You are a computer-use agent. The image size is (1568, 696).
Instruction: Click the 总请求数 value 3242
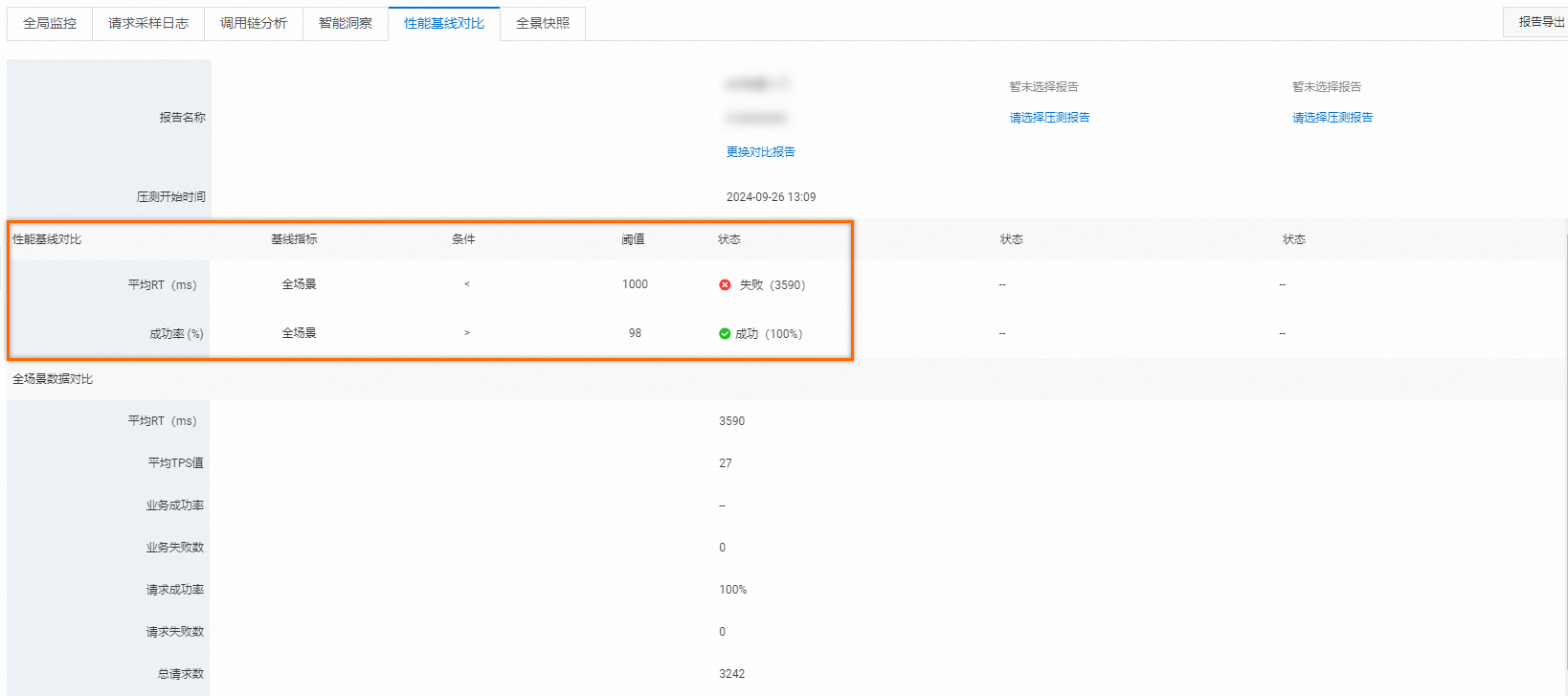click(732, 674)
